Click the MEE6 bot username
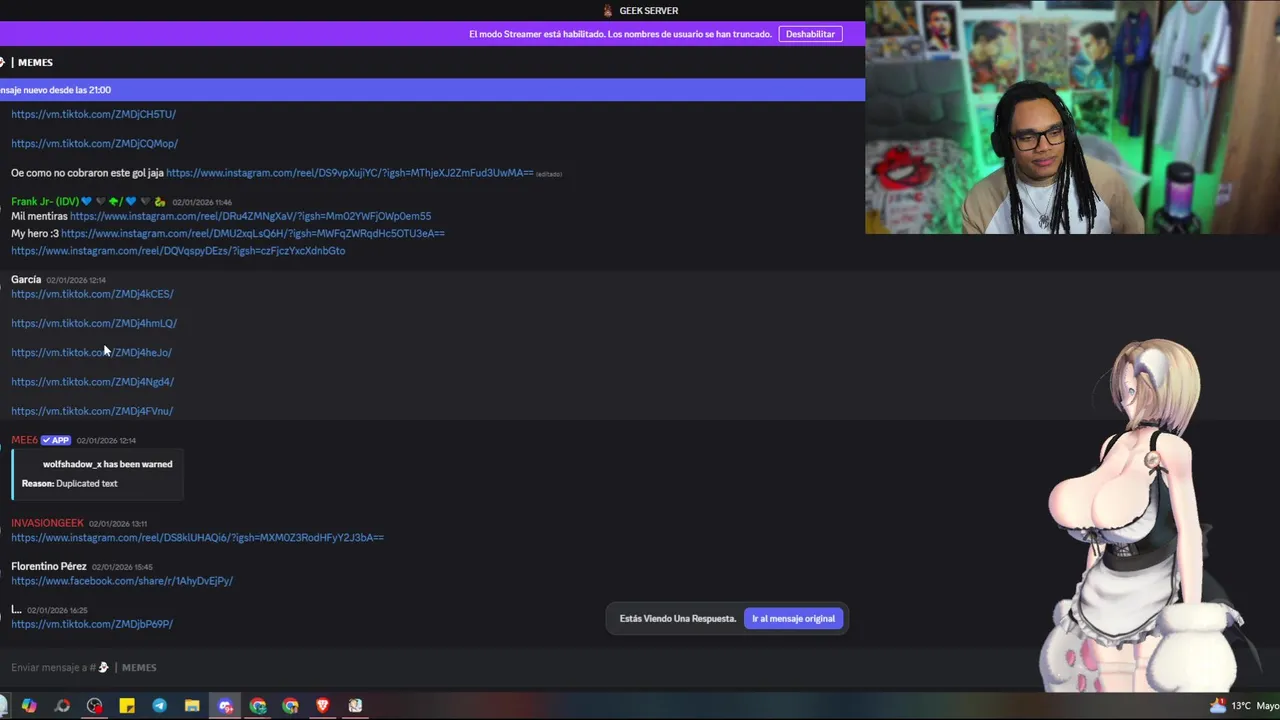 point(24,440)
